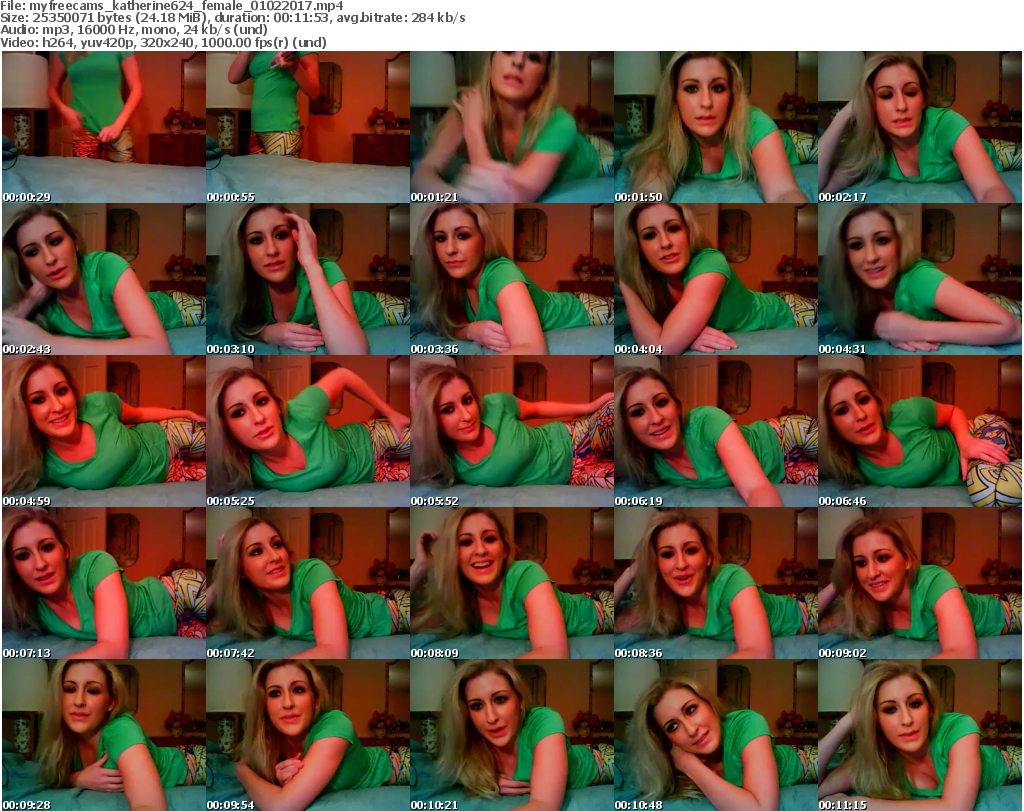This screenshot has height=811, width=1024.
Task: Click the 'File:' name line in the header
Action: click(172, 6)
